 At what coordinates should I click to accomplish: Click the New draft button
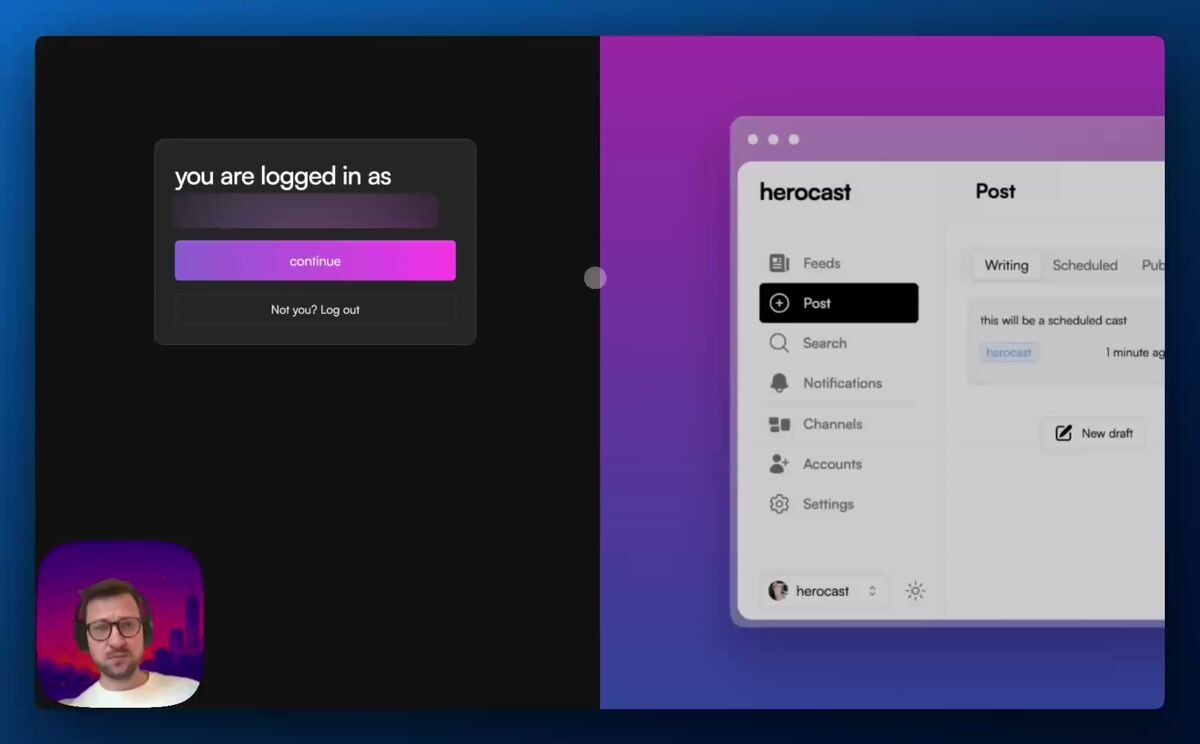(1094, 433)
